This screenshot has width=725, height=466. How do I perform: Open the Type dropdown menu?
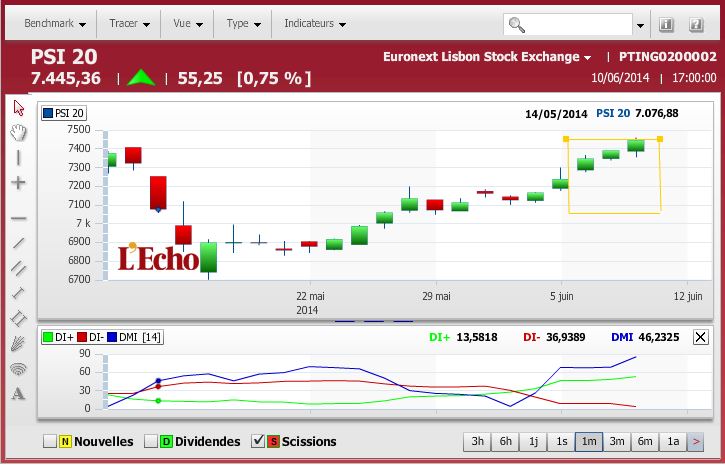coord(244,24)
